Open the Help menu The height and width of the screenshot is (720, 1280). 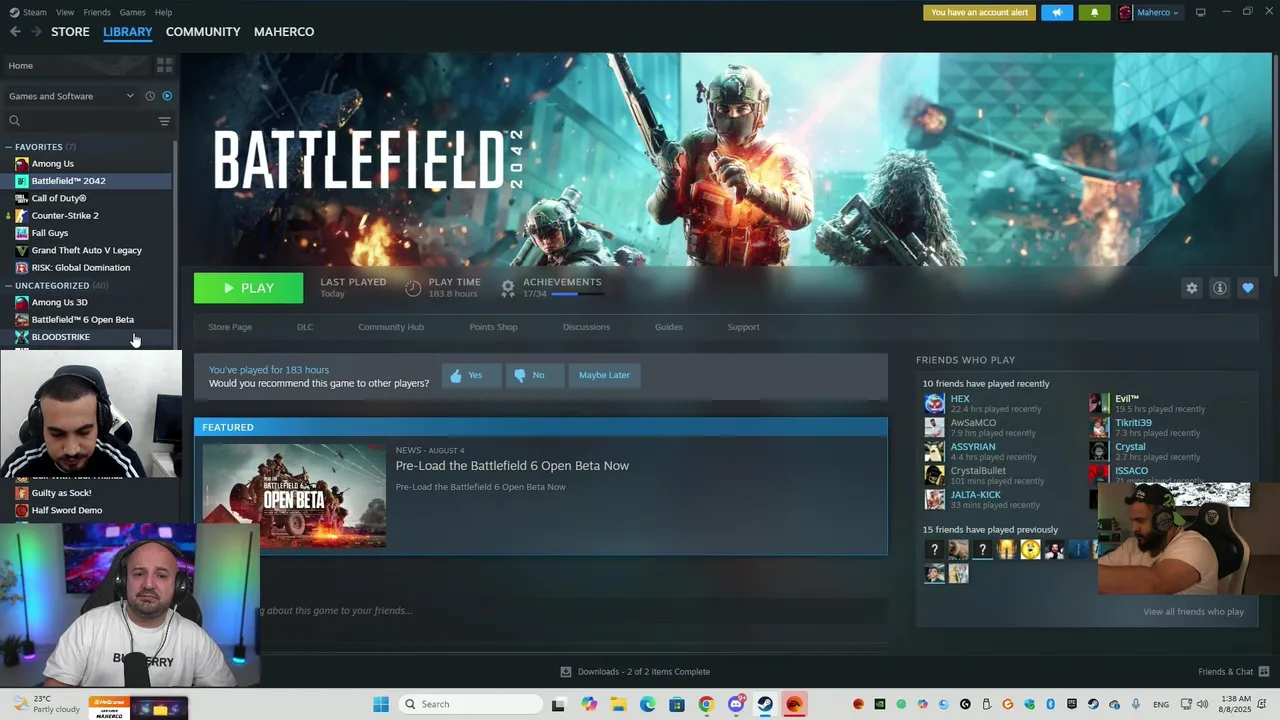(164, 12)
